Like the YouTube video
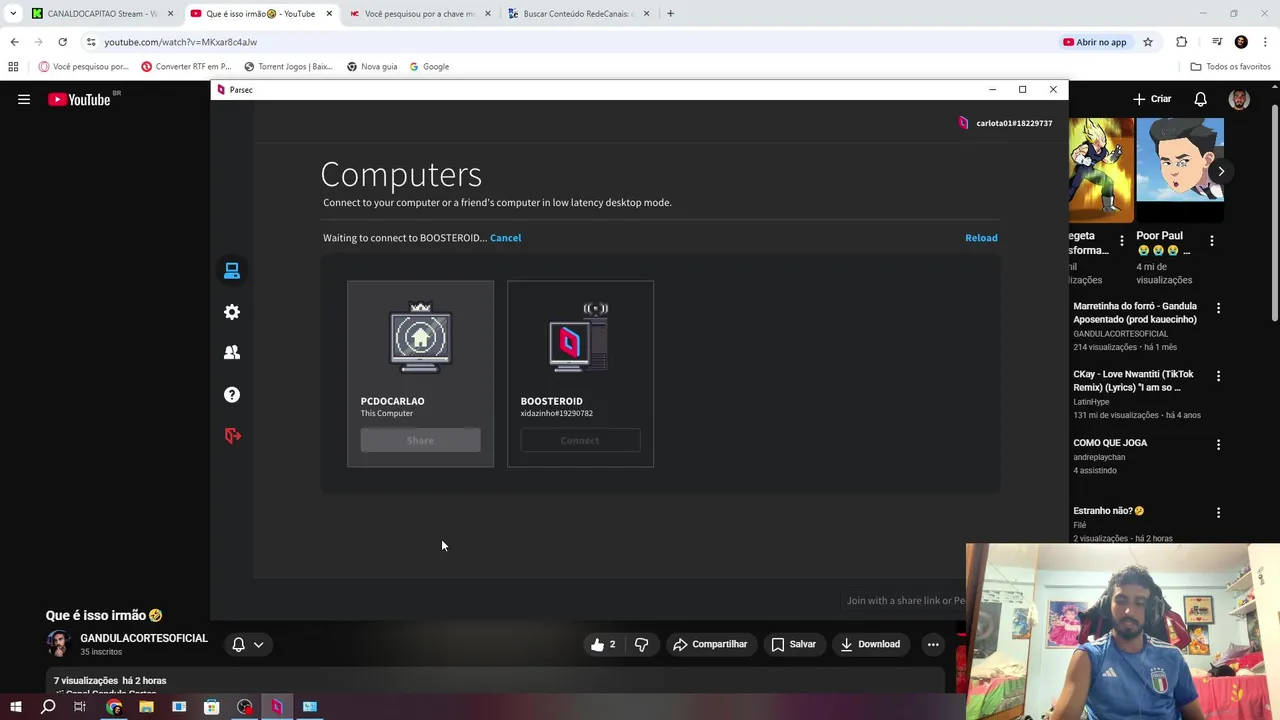 pyautogui.click(x=604, y=645)
